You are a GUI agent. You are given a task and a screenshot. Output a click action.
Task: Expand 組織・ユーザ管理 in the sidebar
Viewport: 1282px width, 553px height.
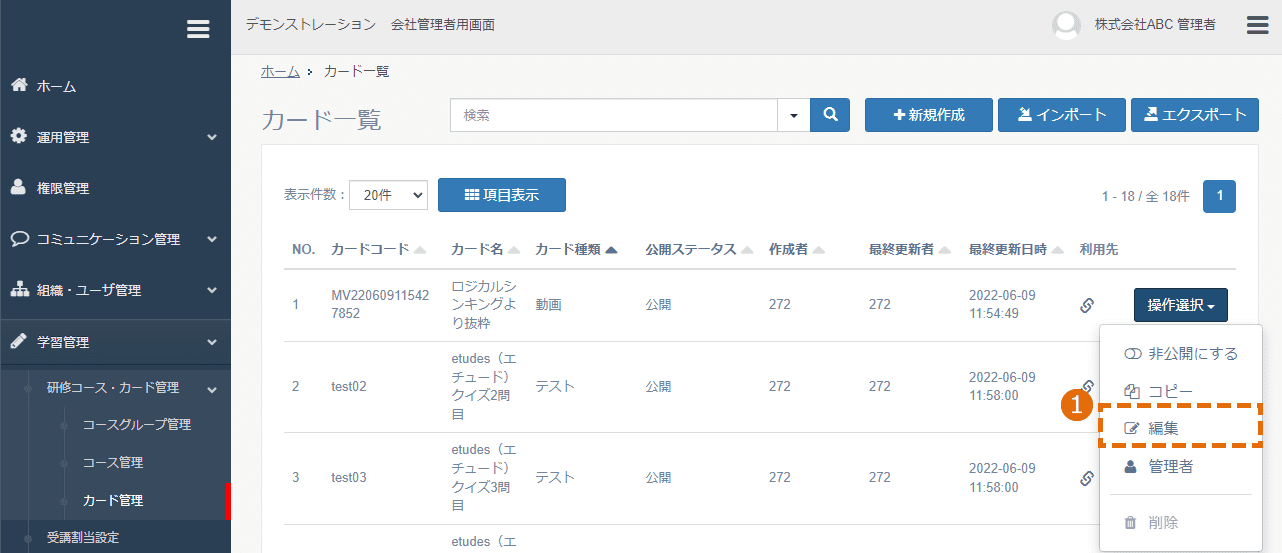(x=115, y=290)
